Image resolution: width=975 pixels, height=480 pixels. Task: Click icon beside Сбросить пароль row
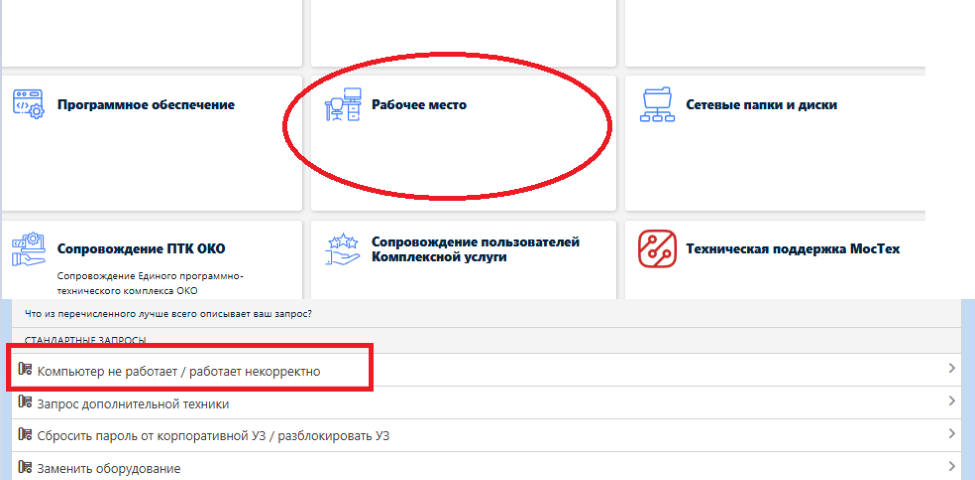(x=25, y=434)
